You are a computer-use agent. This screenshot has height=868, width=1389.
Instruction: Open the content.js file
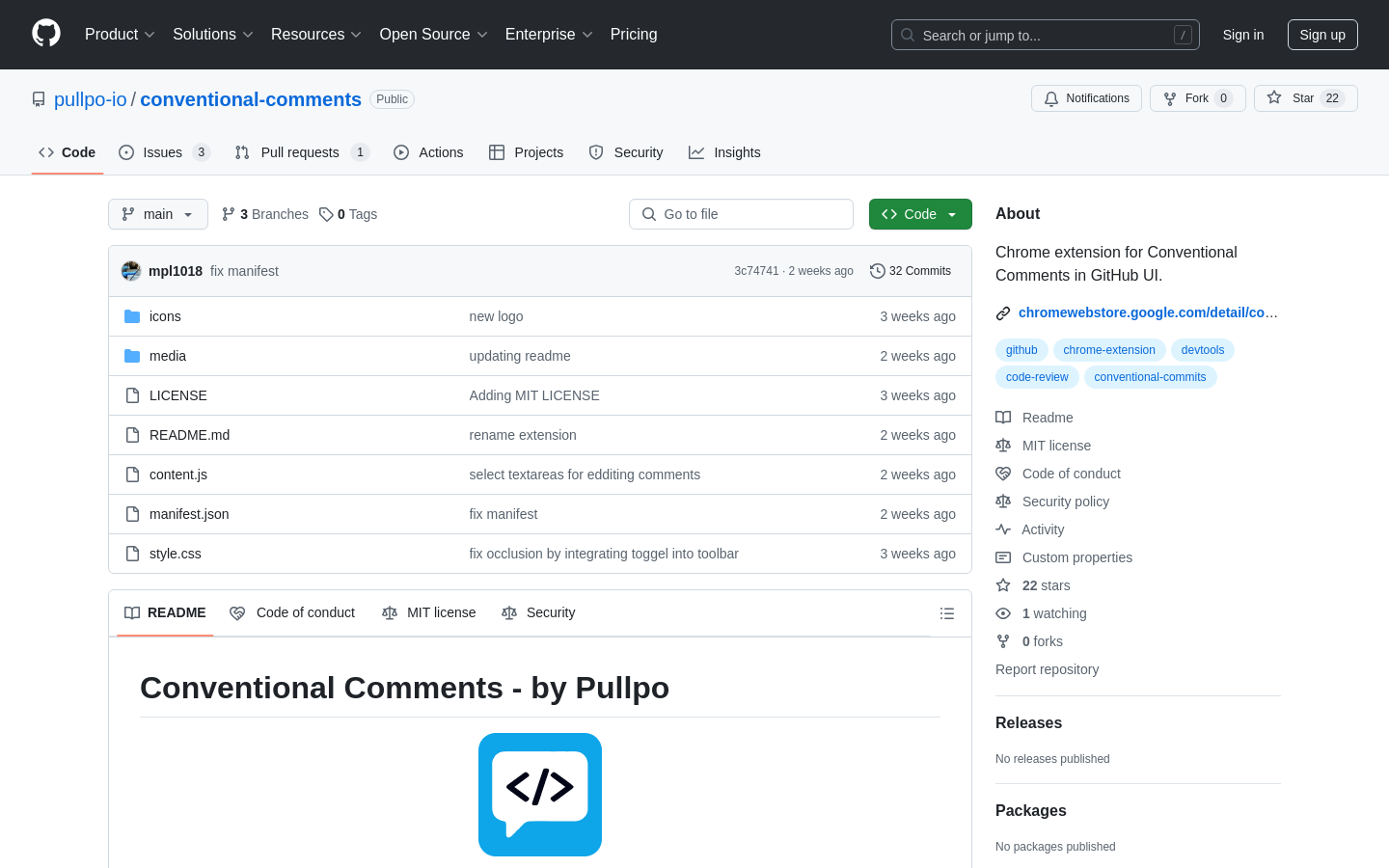(178, 475)
